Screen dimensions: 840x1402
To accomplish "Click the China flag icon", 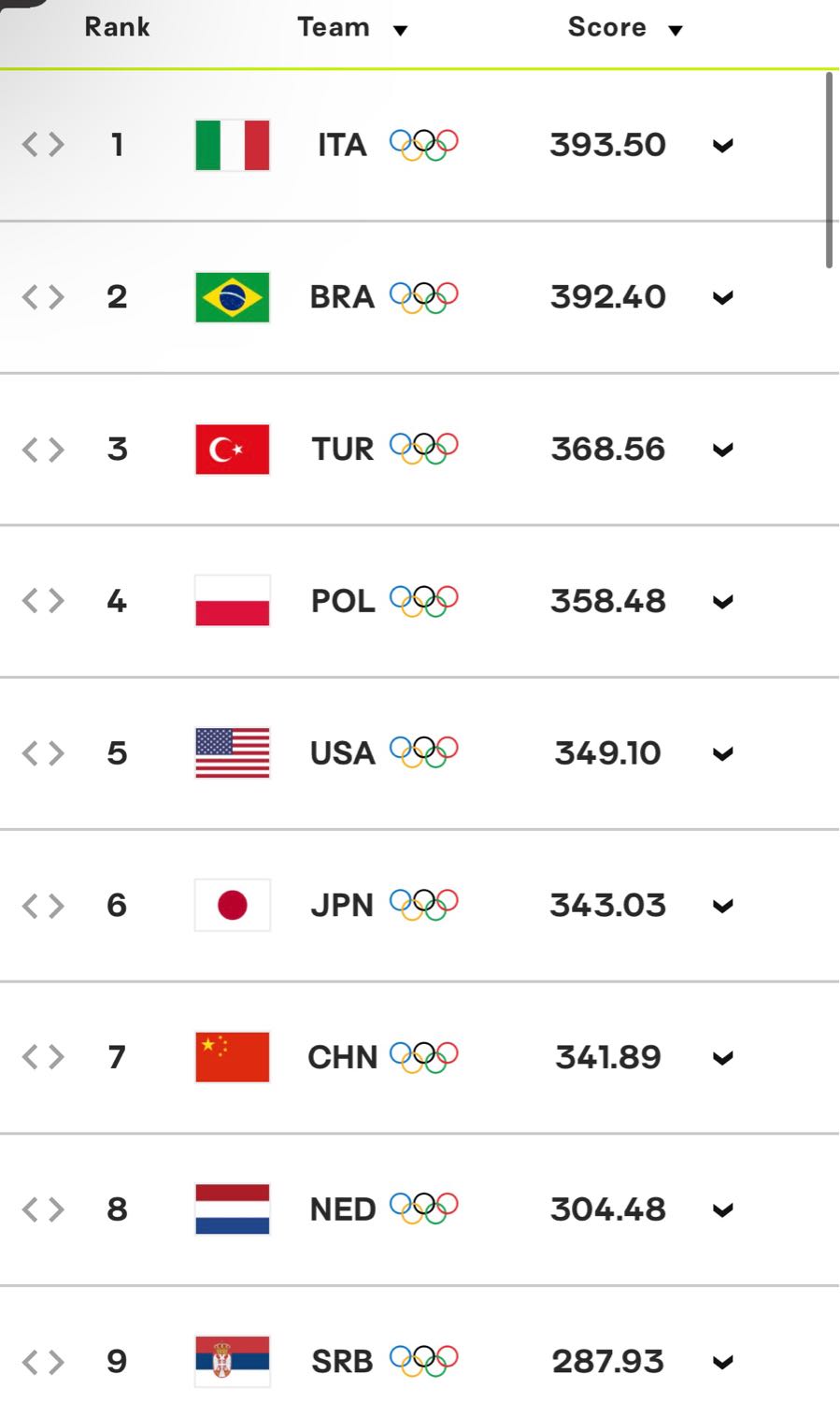I will (233, 1057).
